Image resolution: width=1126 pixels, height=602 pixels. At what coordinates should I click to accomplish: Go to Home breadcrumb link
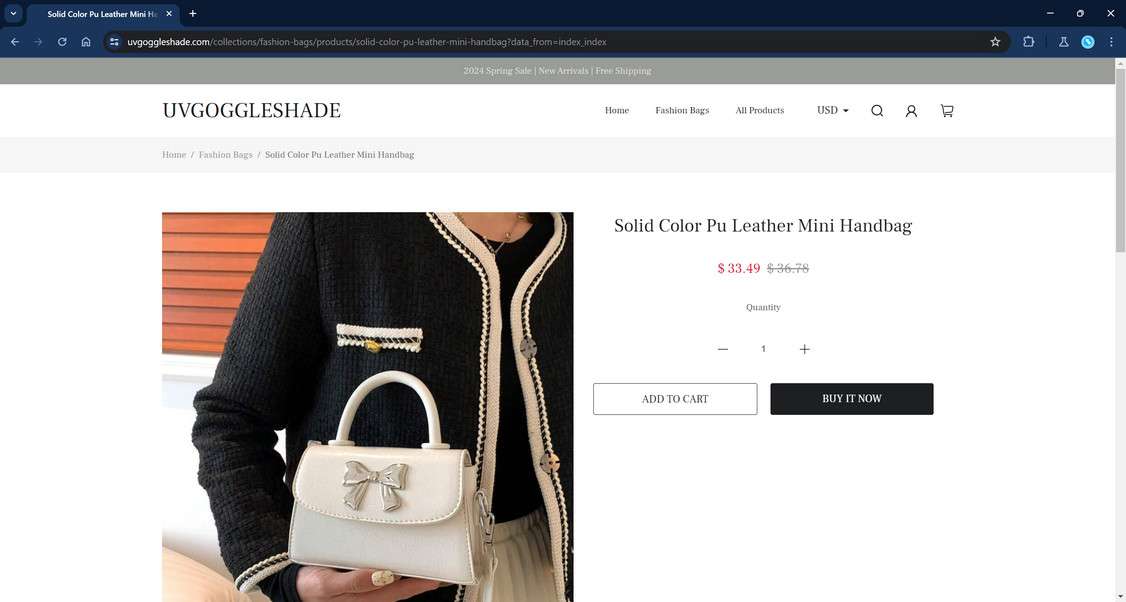[x=174, y=154]
